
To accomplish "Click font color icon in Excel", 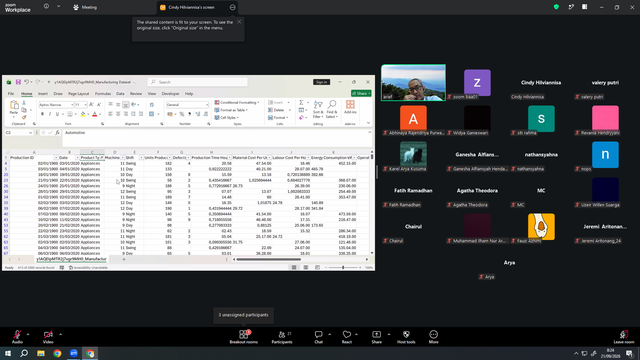I will (x=95, y=114).
